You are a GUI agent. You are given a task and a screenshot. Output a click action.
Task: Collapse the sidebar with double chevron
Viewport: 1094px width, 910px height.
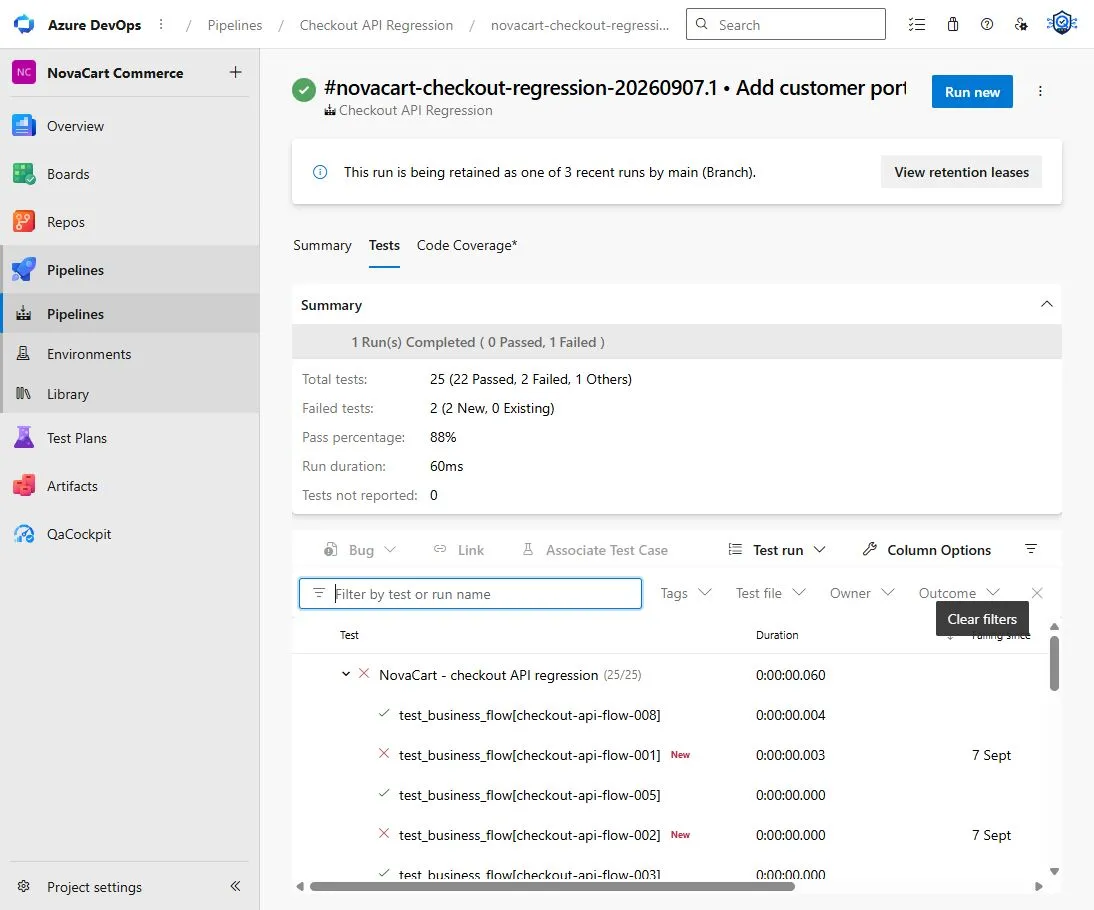pos(235,886)
